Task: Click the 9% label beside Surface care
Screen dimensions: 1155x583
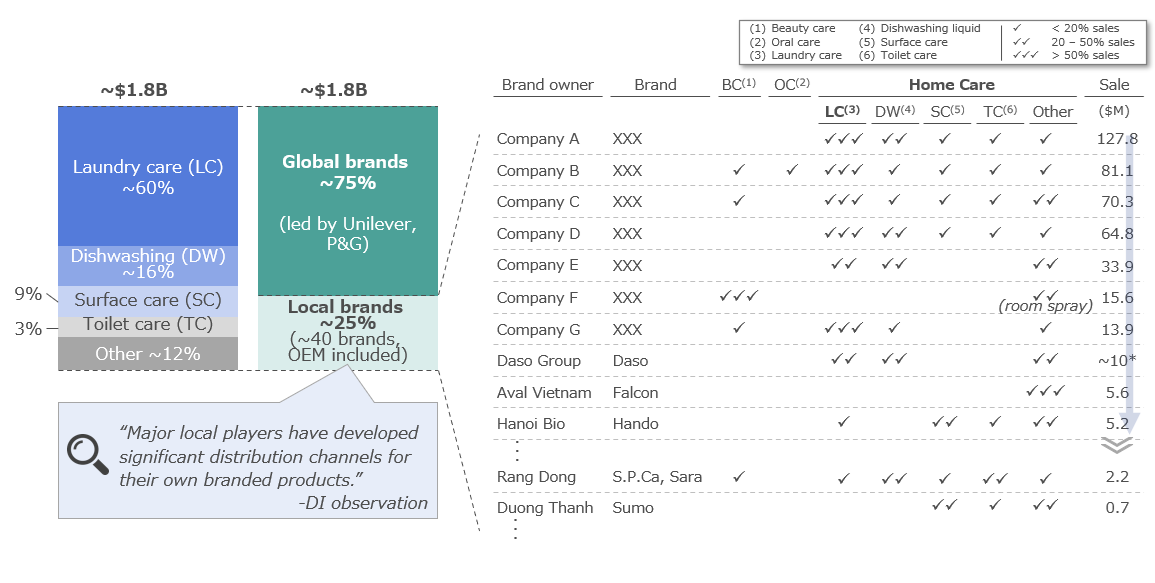Action: click(28, 294)
